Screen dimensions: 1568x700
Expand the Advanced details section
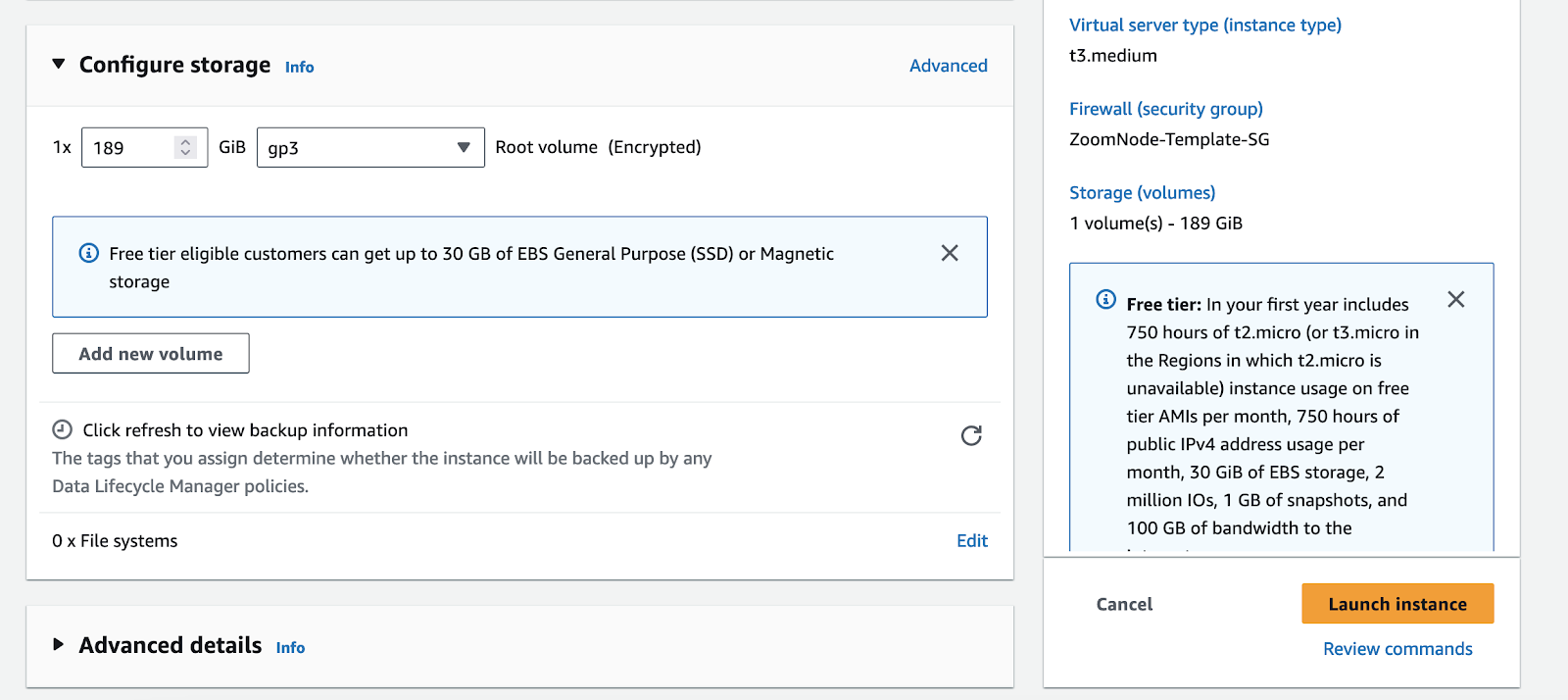point(59,644)
